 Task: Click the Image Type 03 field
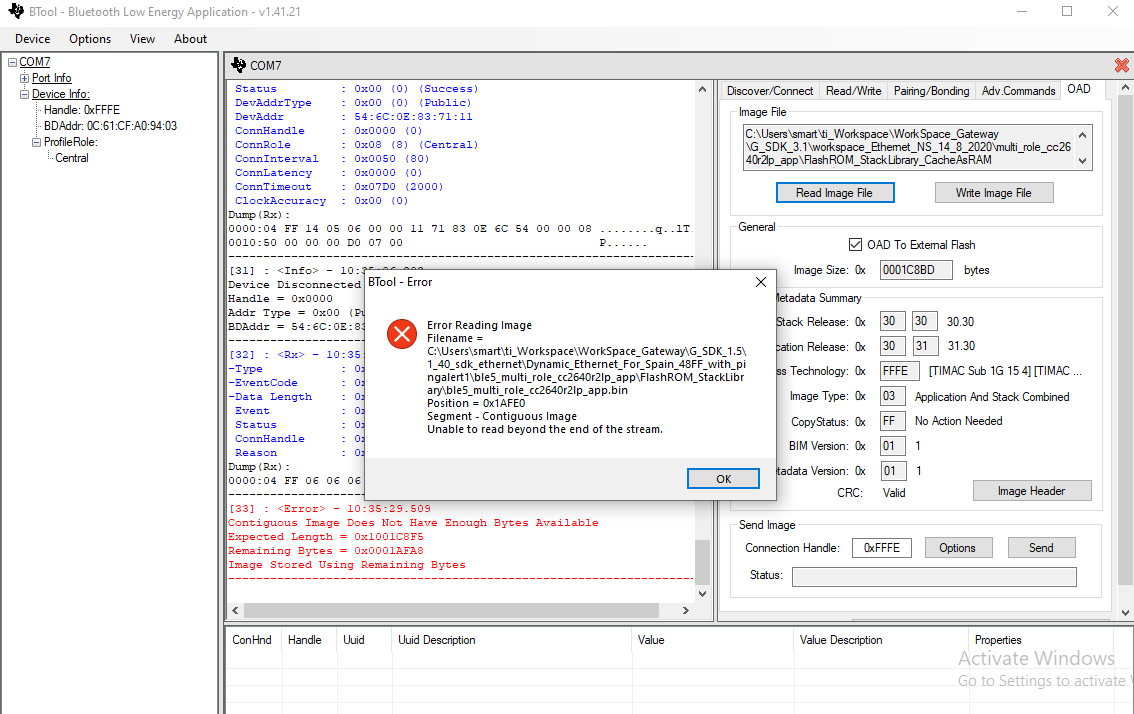[892, 396]
